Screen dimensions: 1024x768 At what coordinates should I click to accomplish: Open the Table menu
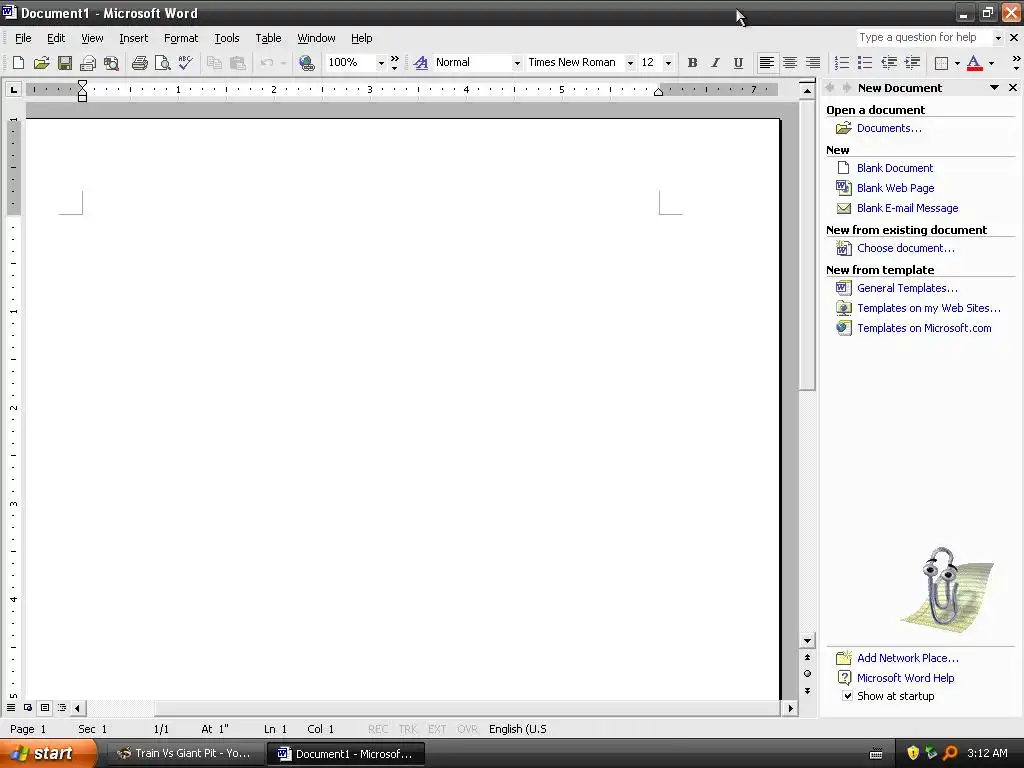[x=268, y=38]
